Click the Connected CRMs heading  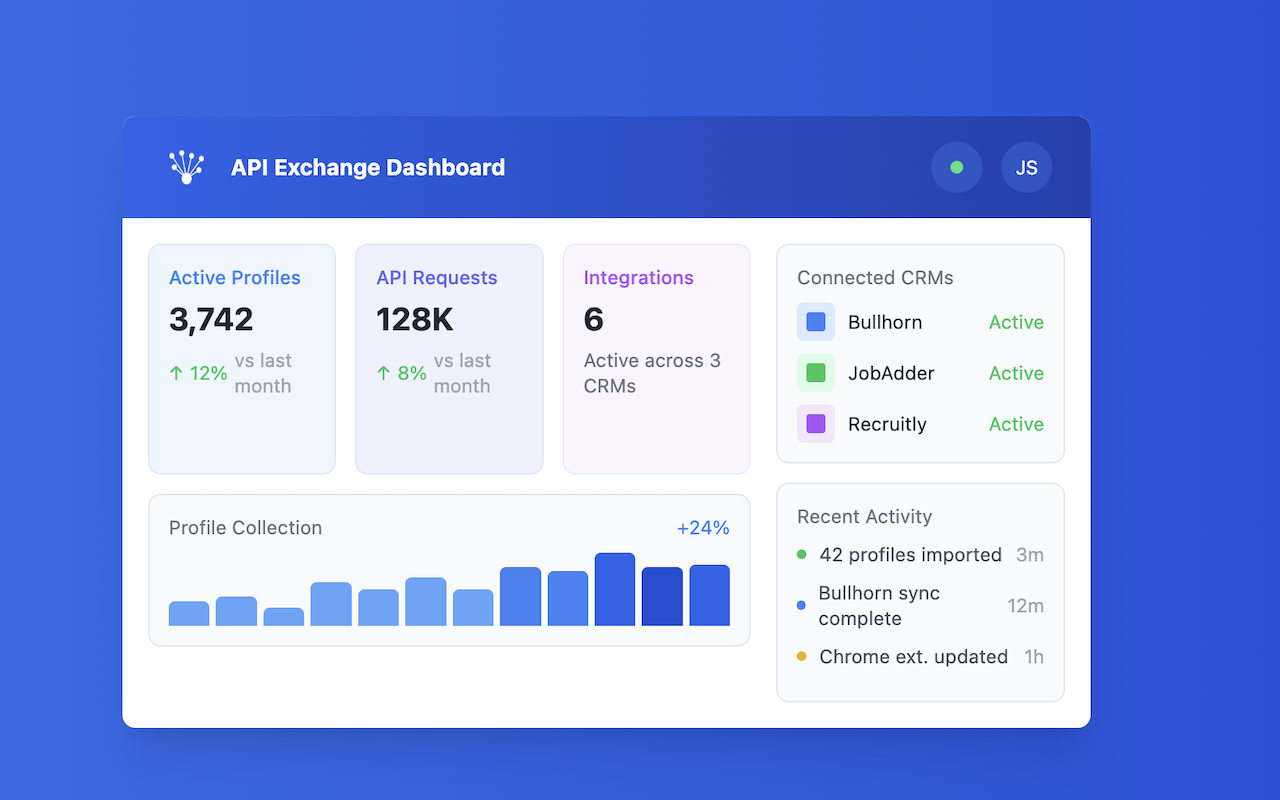[875, 278]
